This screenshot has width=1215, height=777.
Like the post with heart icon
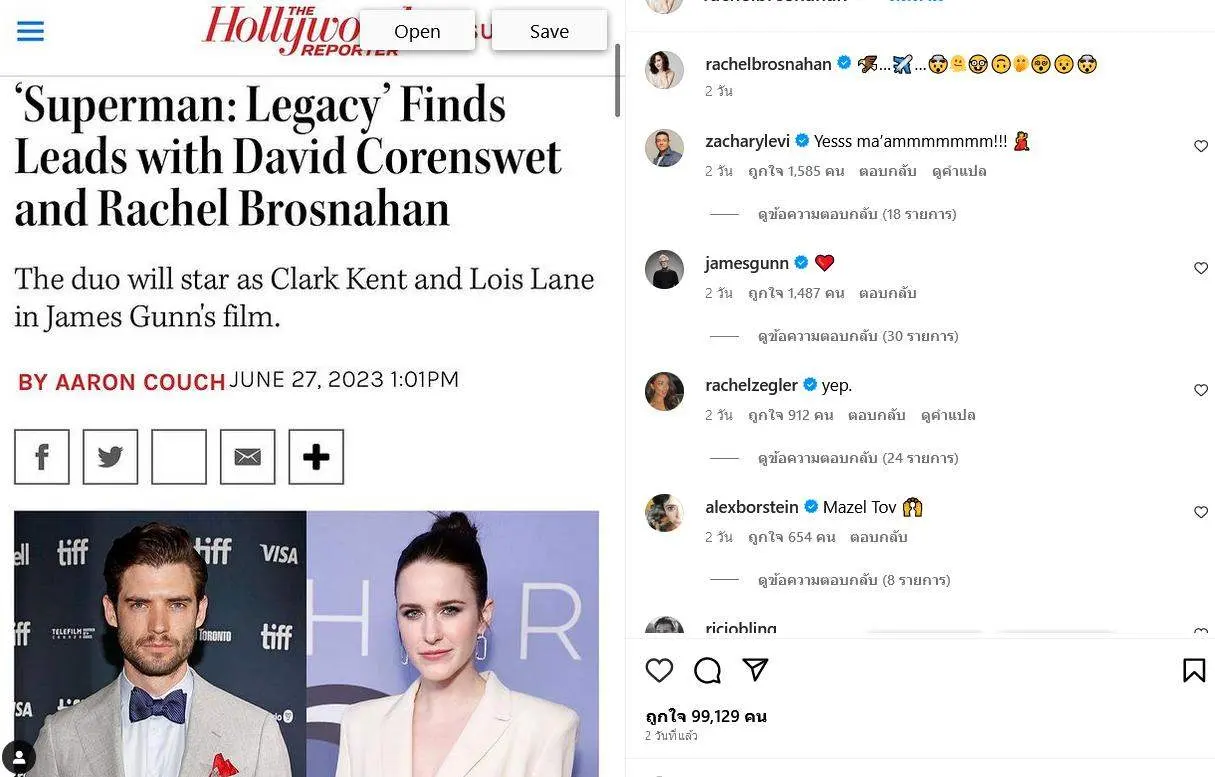pos(659,670)
